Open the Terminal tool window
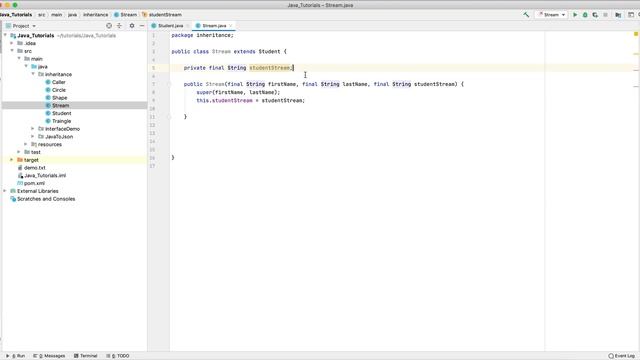The height and width of the screenshot is (360, 640). point(86,356)
